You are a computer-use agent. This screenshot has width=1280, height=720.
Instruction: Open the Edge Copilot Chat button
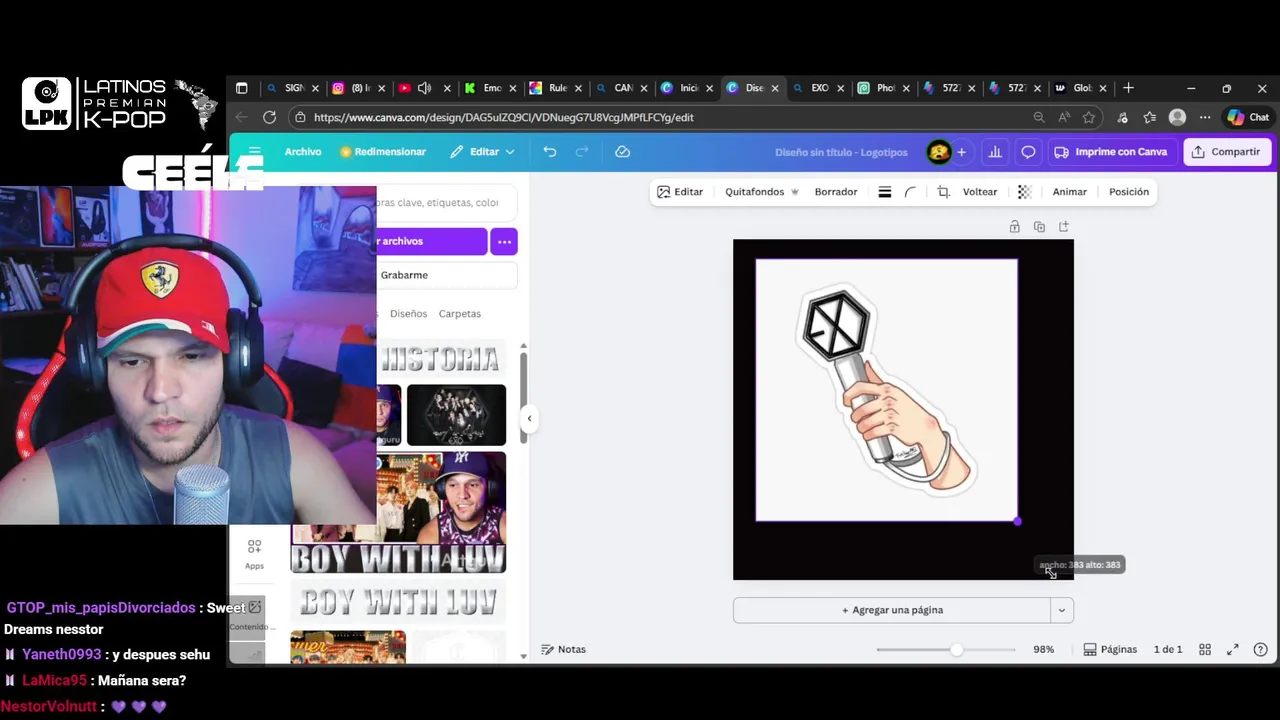pyautogui.click(x=1248, y=117)
